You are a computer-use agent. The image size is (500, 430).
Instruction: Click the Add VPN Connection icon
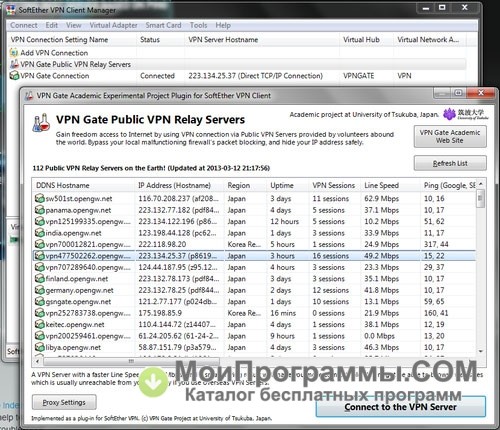[14, 53]
